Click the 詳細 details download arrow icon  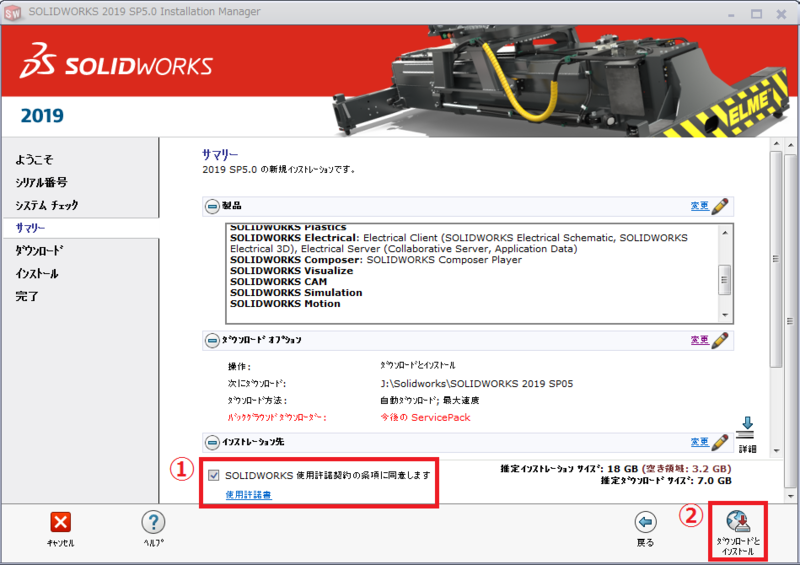[x=745, y=427]
